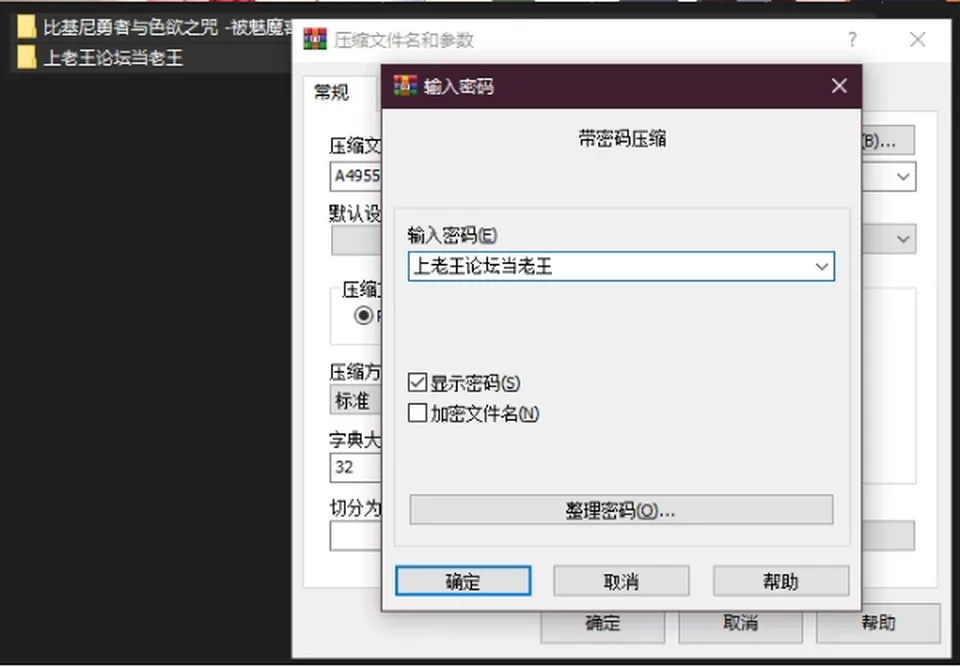
Task: Uncheck the 显示密码 checkbox
Action: tap(417, 383)
